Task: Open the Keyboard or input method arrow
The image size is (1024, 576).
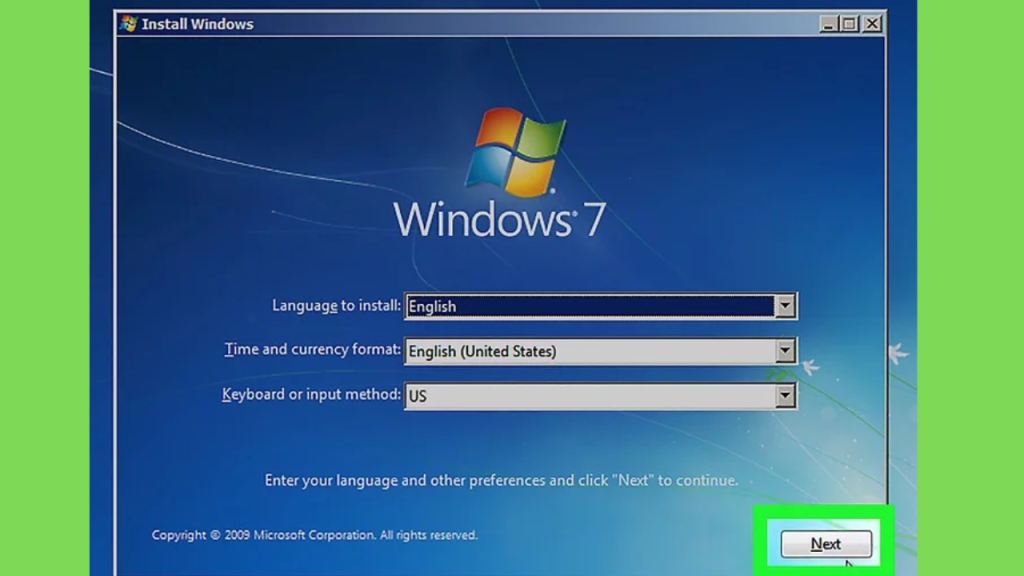Action: [785, 396]
